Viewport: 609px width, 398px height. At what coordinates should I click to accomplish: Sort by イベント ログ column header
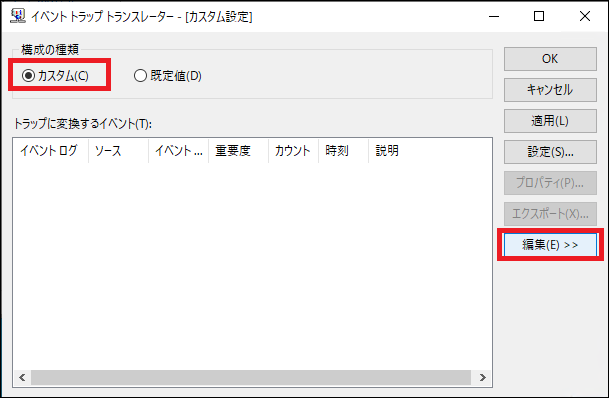[x=51, y=150]
